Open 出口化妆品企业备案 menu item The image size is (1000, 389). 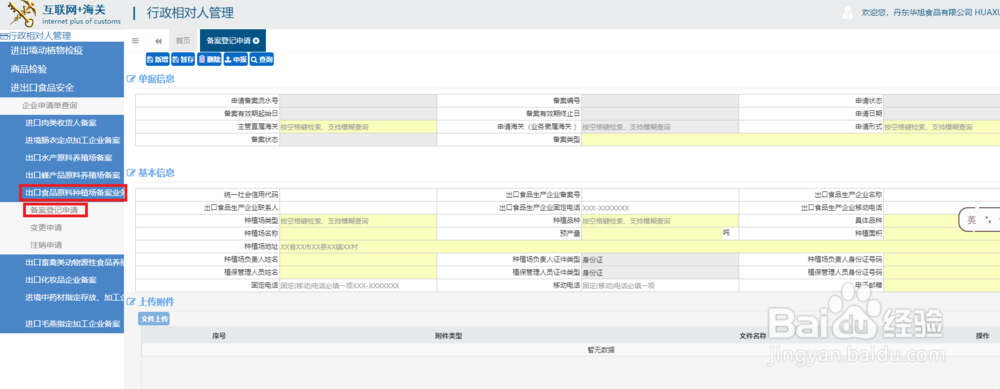coord(62,279)
